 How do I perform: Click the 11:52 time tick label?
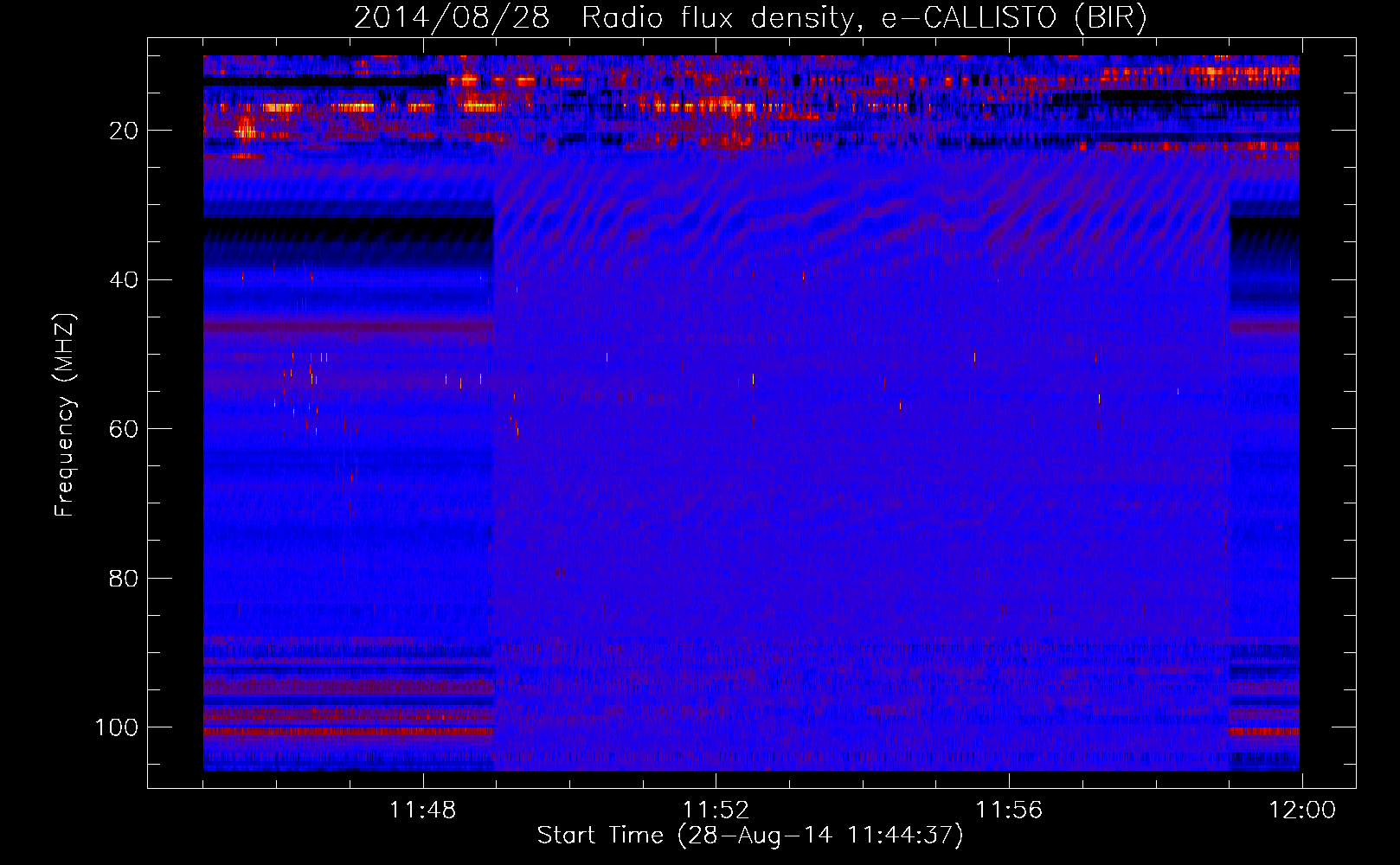click(716, 811)
